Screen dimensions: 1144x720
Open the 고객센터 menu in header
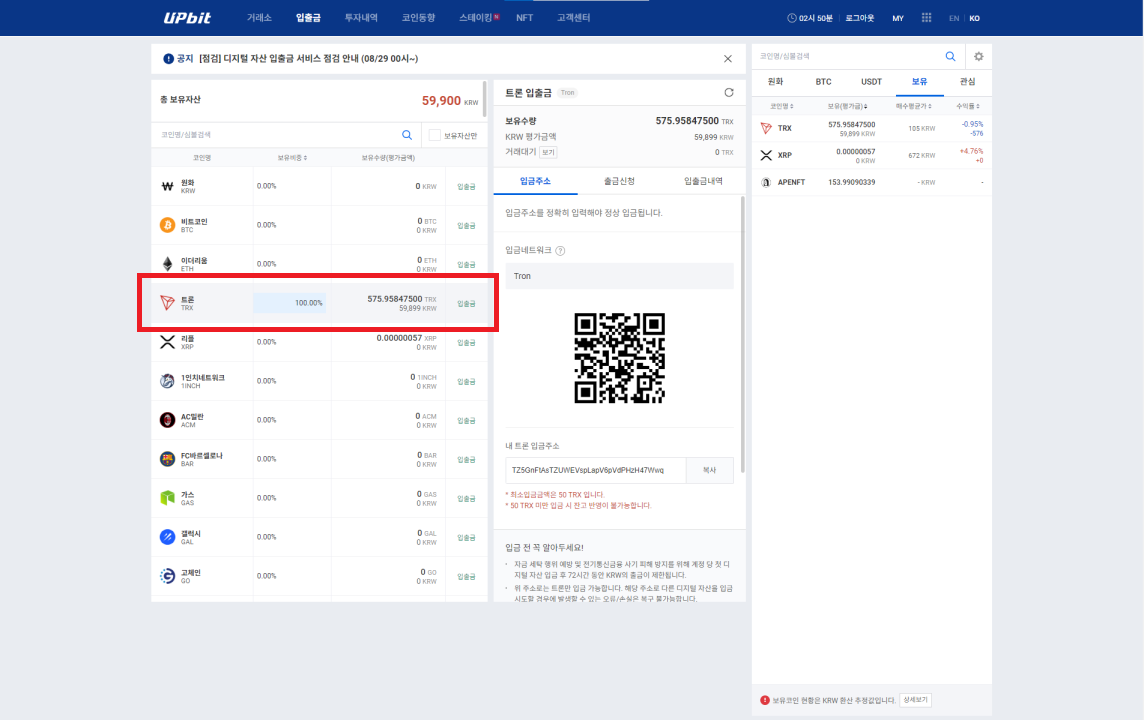point(573,18)
